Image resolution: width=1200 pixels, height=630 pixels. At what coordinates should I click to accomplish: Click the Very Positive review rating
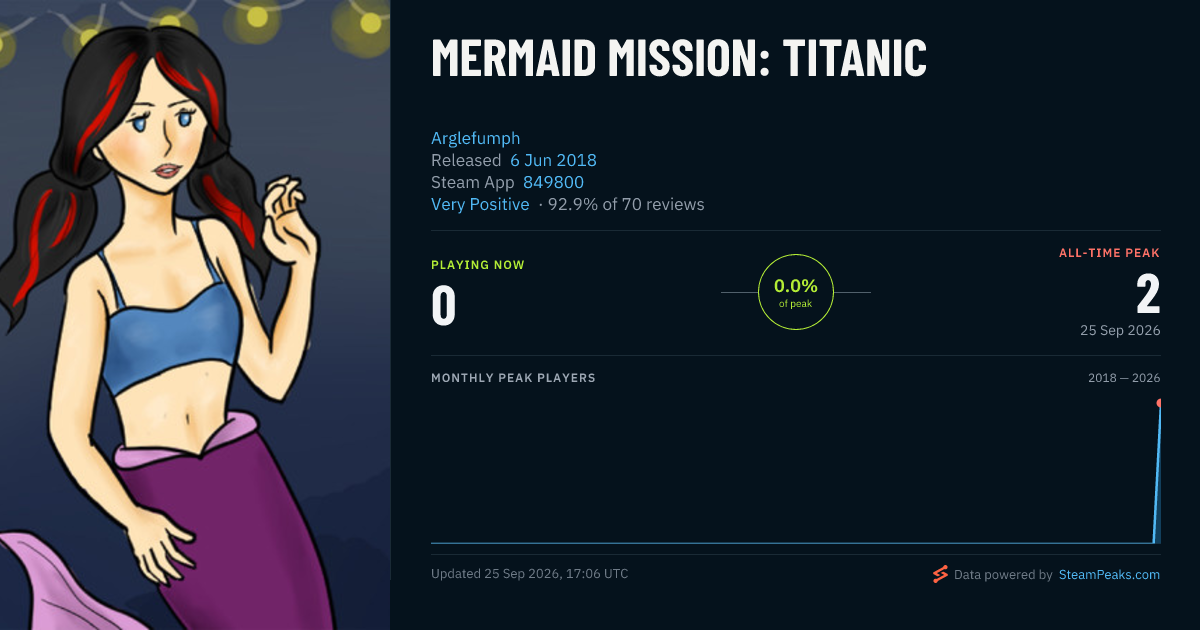tap(480, 204)
